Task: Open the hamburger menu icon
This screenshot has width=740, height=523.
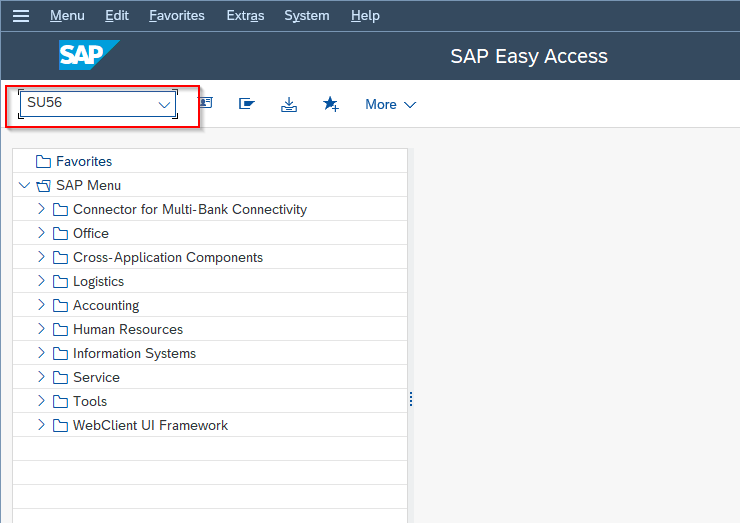Action: coord(21,16)
